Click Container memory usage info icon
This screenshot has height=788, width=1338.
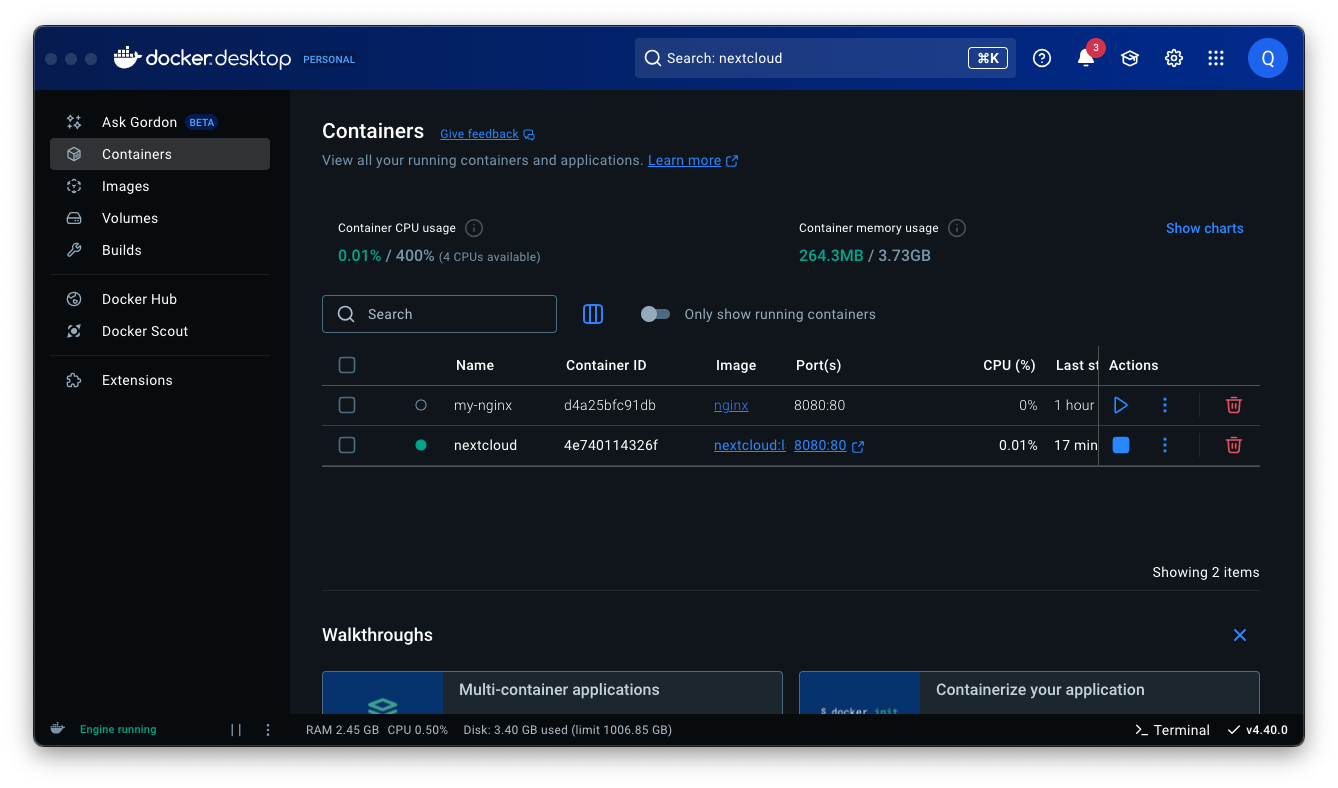click(957, 228)
